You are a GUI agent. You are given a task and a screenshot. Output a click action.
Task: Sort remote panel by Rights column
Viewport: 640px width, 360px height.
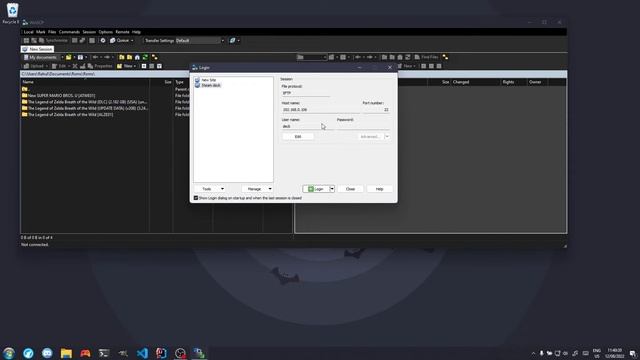tap(513, 82)
